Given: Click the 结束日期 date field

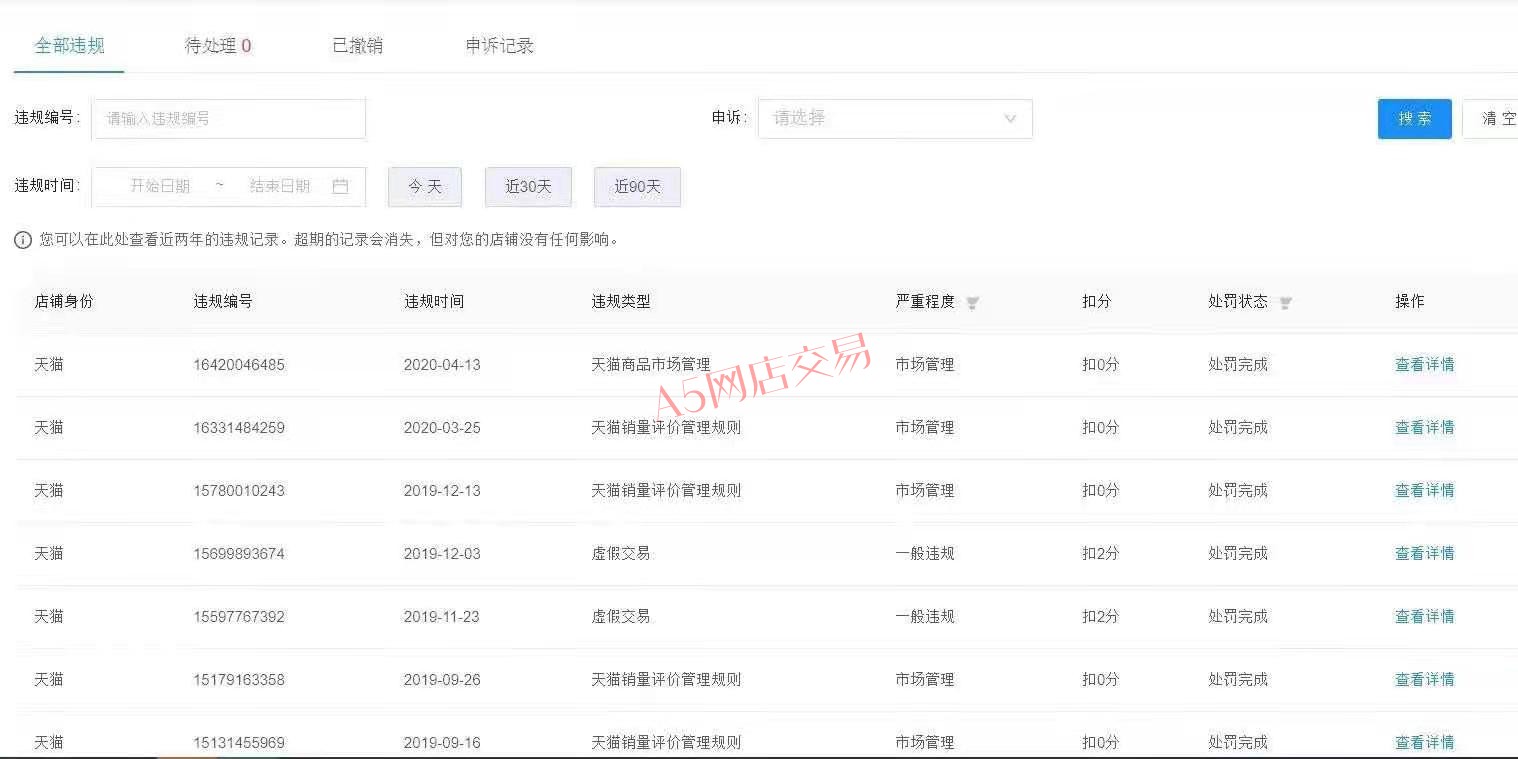Looking at the screenshot, I should (279, 186).
